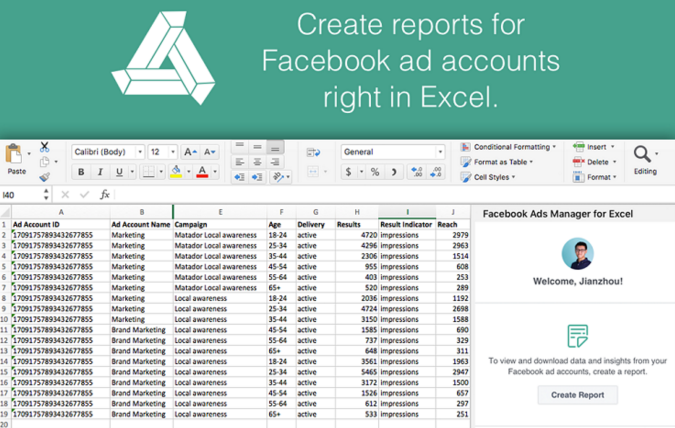Open the Borders dropdown arrow
The image size is (675, 428).
[x=161, y=172]
